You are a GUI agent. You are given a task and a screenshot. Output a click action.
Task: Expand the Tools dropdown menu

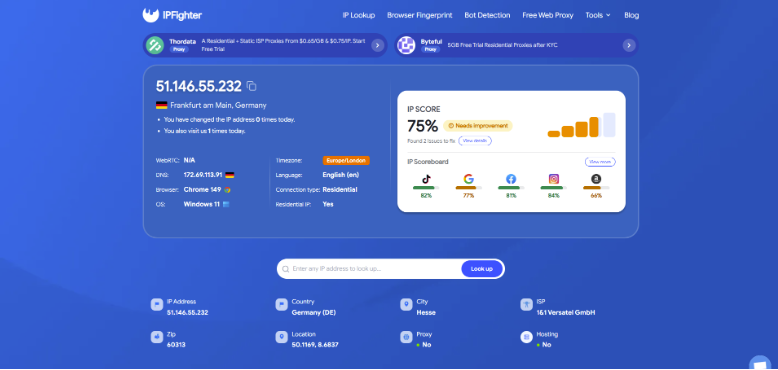[x=598, y=15]
